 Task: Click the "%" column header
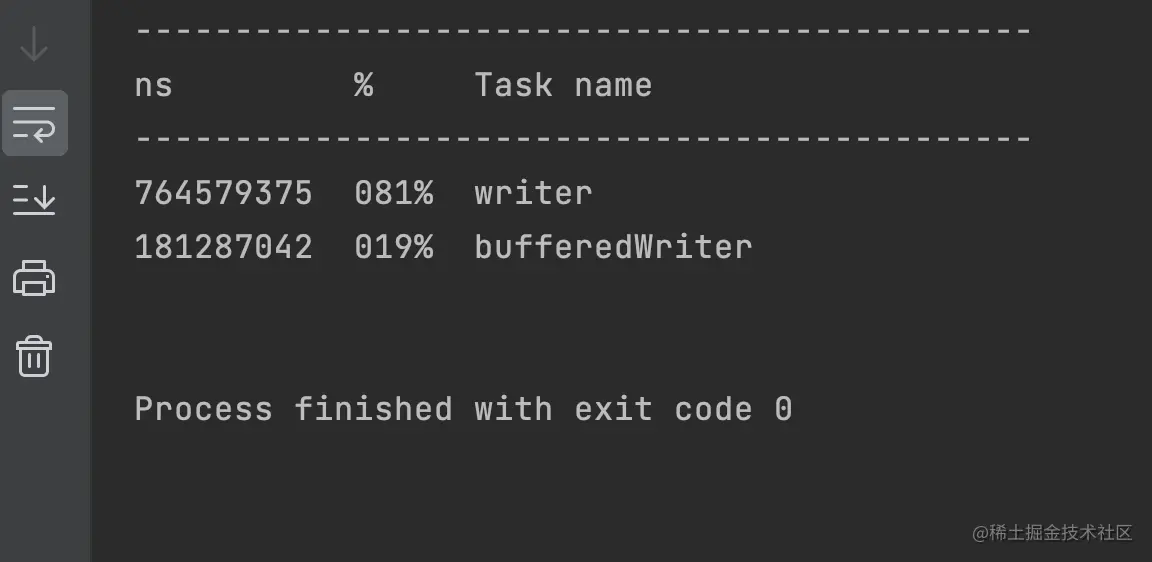(363, 86)
